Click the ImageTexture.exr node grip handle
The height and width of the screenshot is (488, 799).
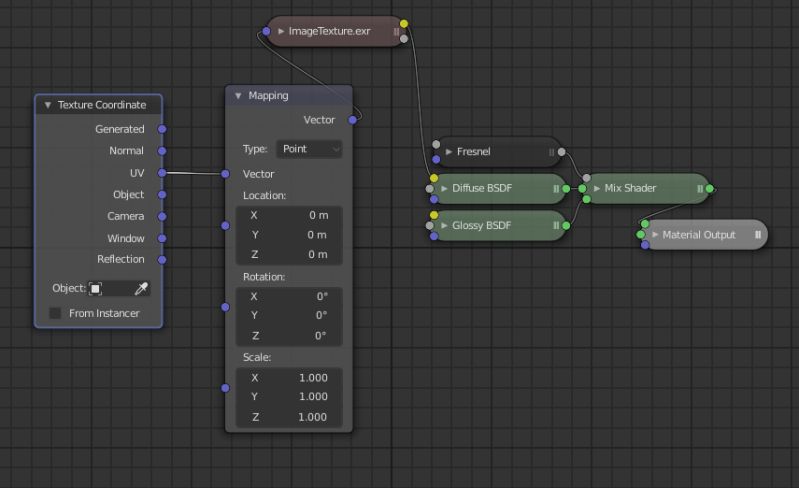396,31
